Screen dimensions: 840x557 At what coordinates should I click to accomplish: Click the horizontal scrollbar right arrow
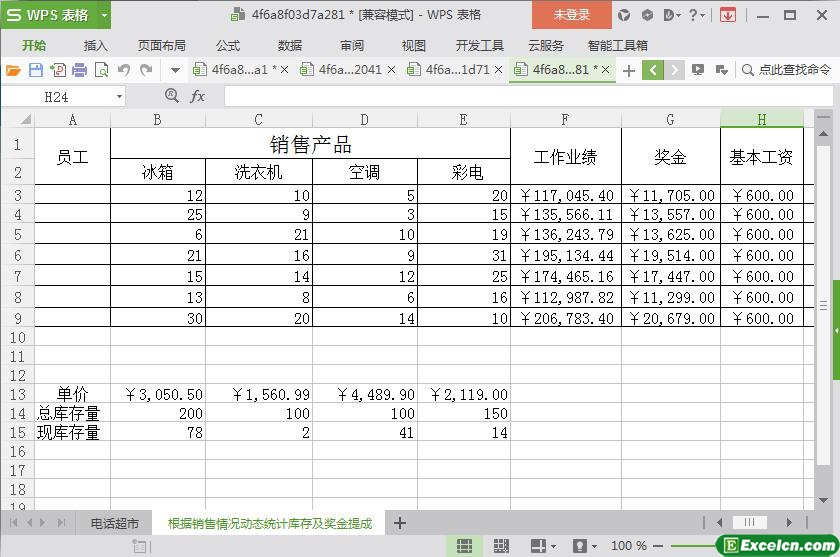coord(789,522)
